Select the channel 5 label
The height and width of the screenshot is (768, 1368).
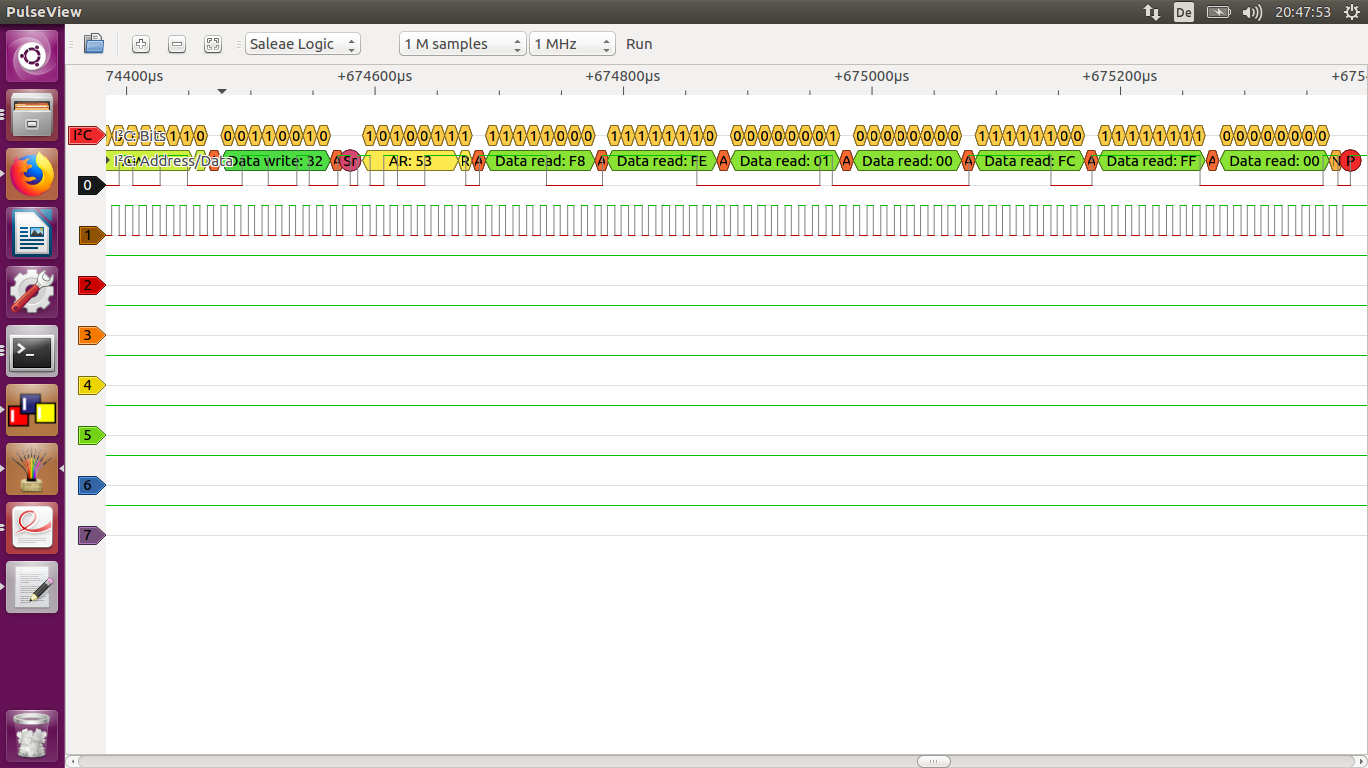click(90, 435)
